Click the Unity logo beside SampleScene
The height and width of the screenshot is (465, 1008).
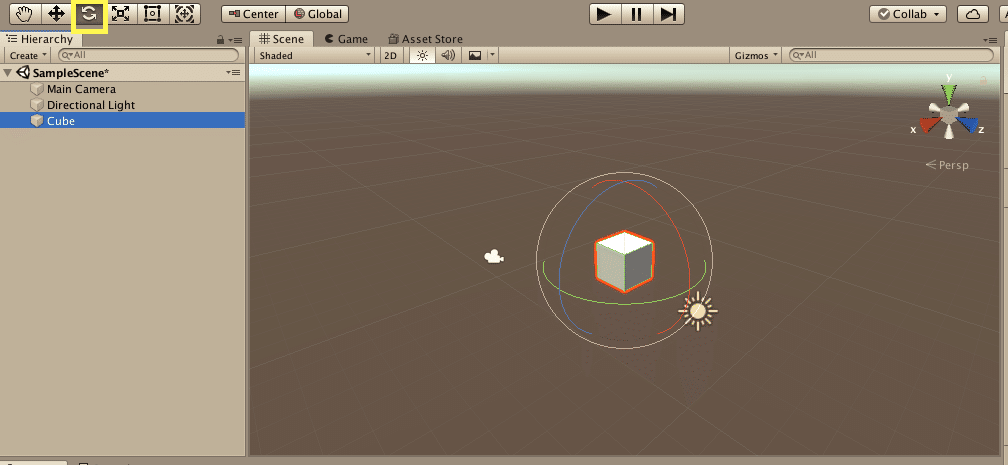24,73
